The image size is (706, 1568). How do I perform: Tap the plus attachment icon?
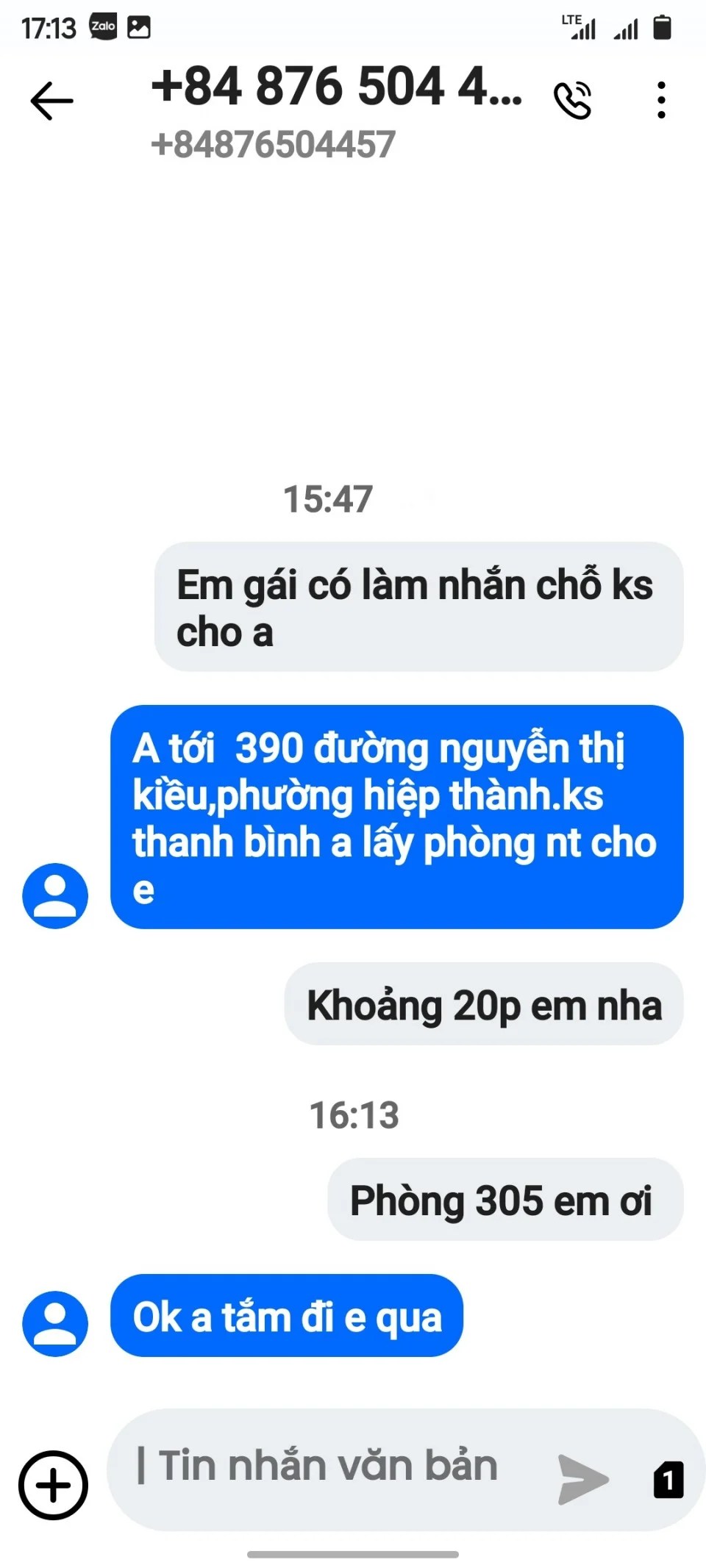tap(53, 1485)
